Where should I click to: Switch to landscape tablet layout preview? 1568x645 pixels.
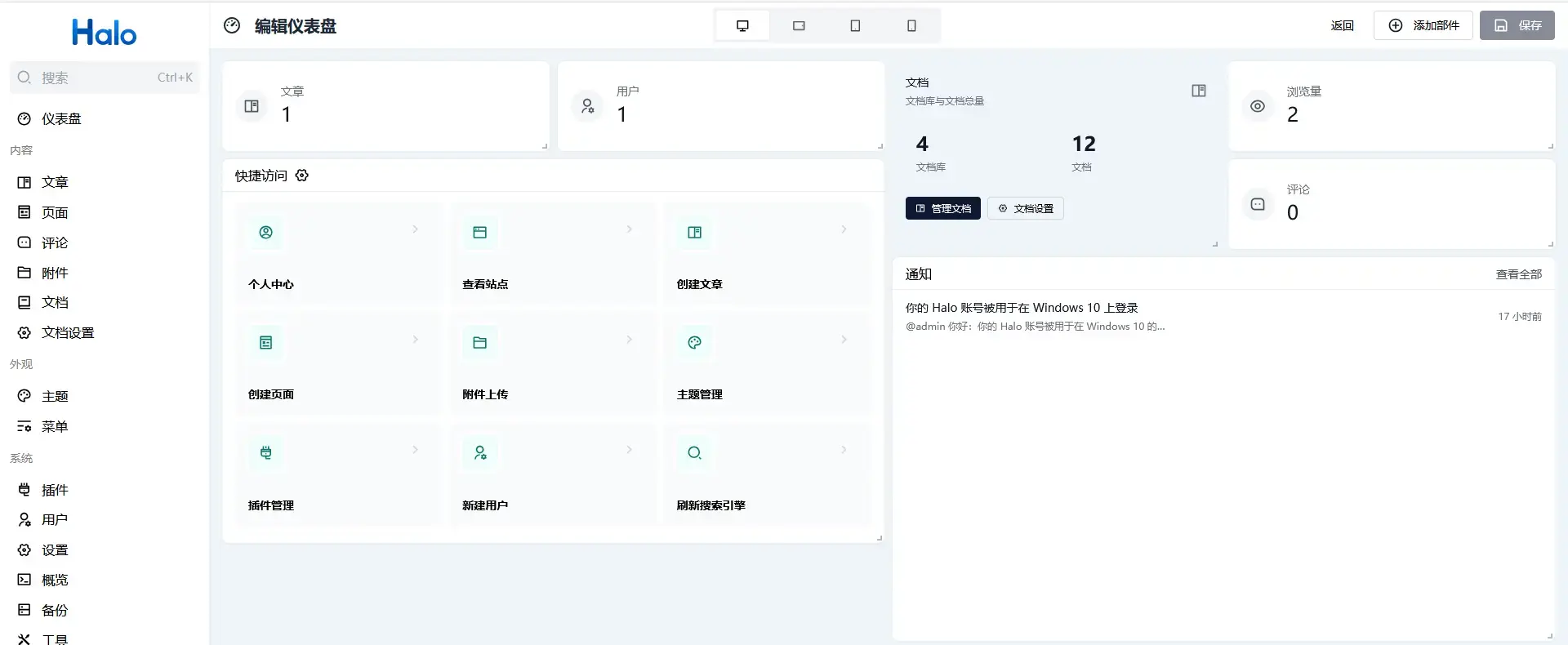799,25
